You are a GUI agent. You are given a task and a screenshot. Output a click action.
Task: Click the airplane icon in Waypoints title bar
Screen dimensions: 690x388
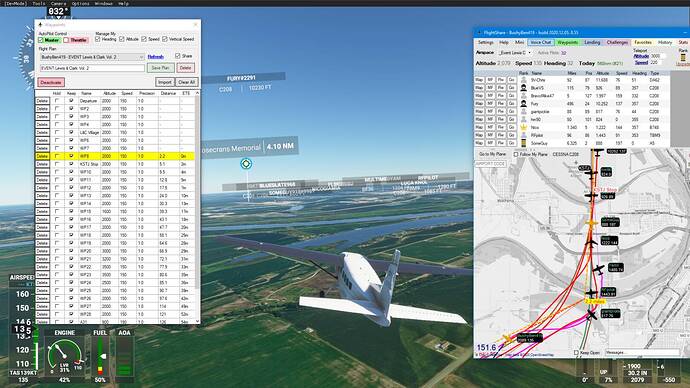click(40, 25)
